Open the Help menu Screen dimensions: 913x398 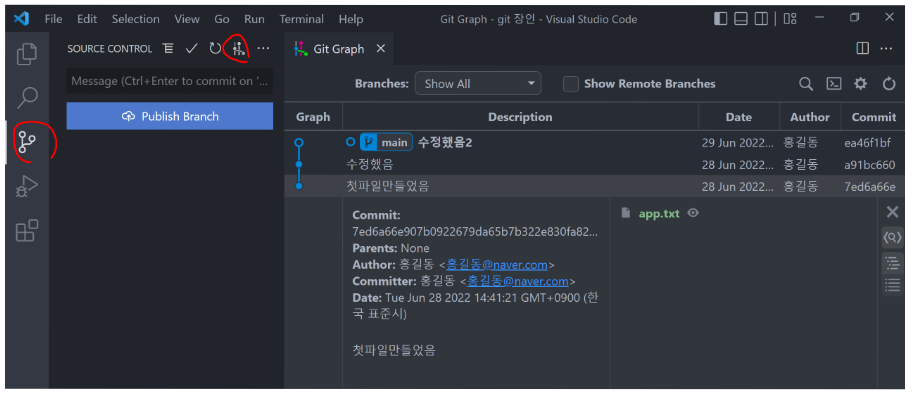pyautogui.click(x=351, y=19)
